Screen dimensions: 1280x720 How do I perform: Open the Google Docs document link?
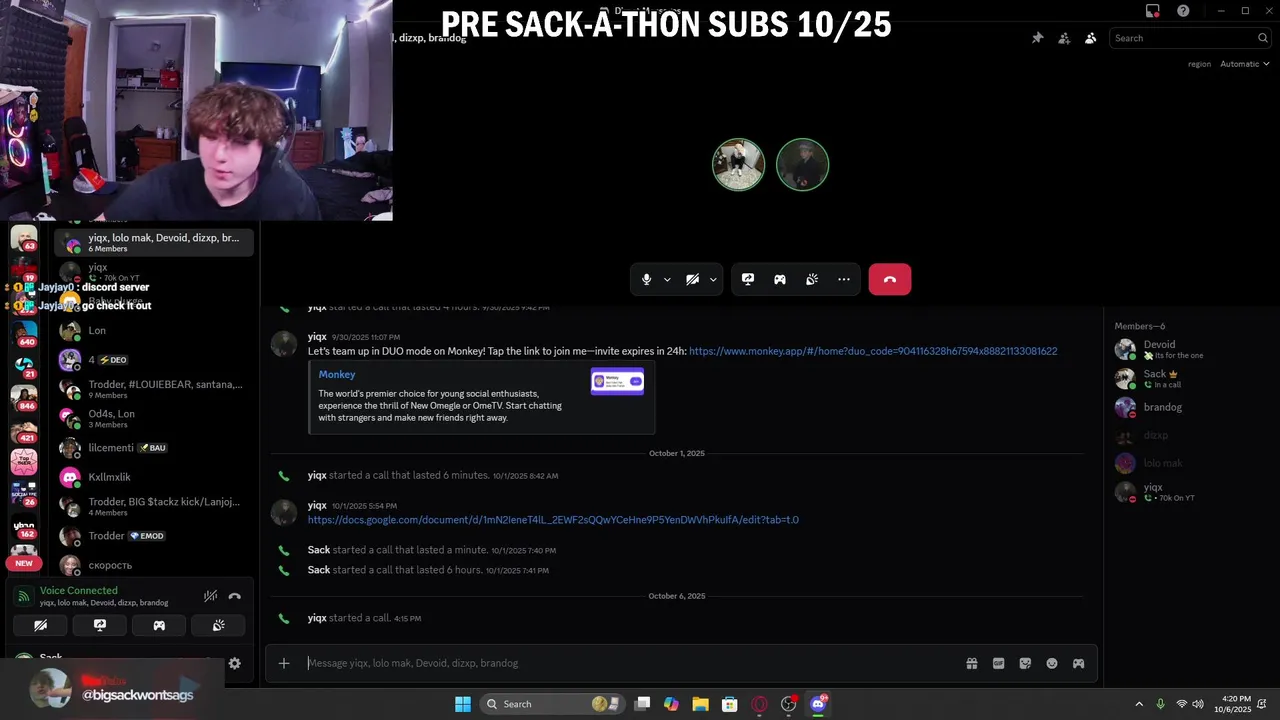(x=553, y=520)
